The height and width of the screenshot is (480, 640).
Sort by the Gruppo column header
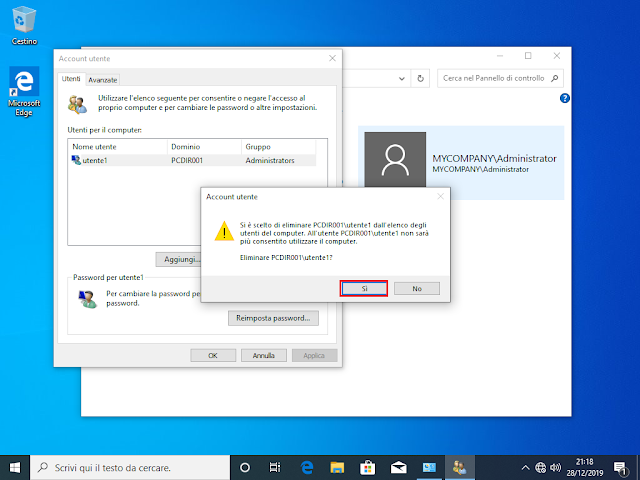pyautogui.click(x=278, y=147)
